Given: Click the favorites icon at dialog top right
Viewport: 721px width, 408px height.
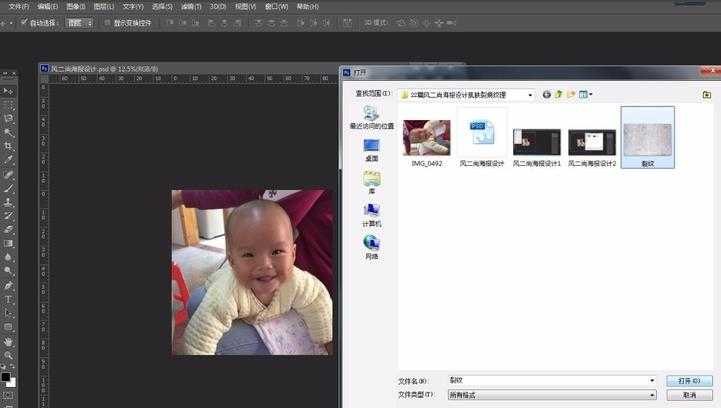Looking at the screenshot, I should (x=707, y=95).
